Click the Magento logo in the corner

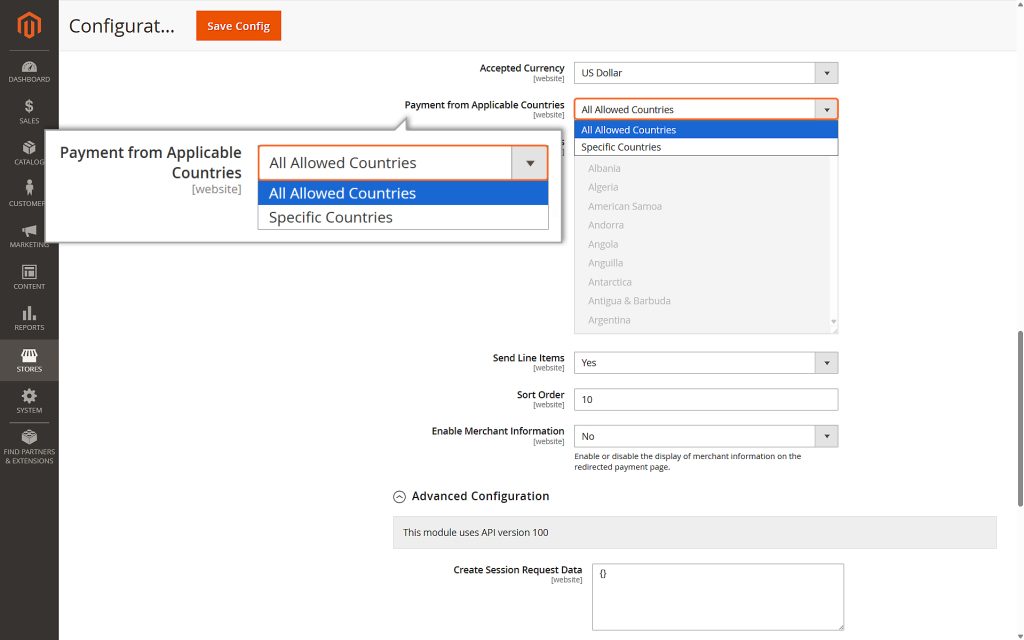tap(28, 25)
